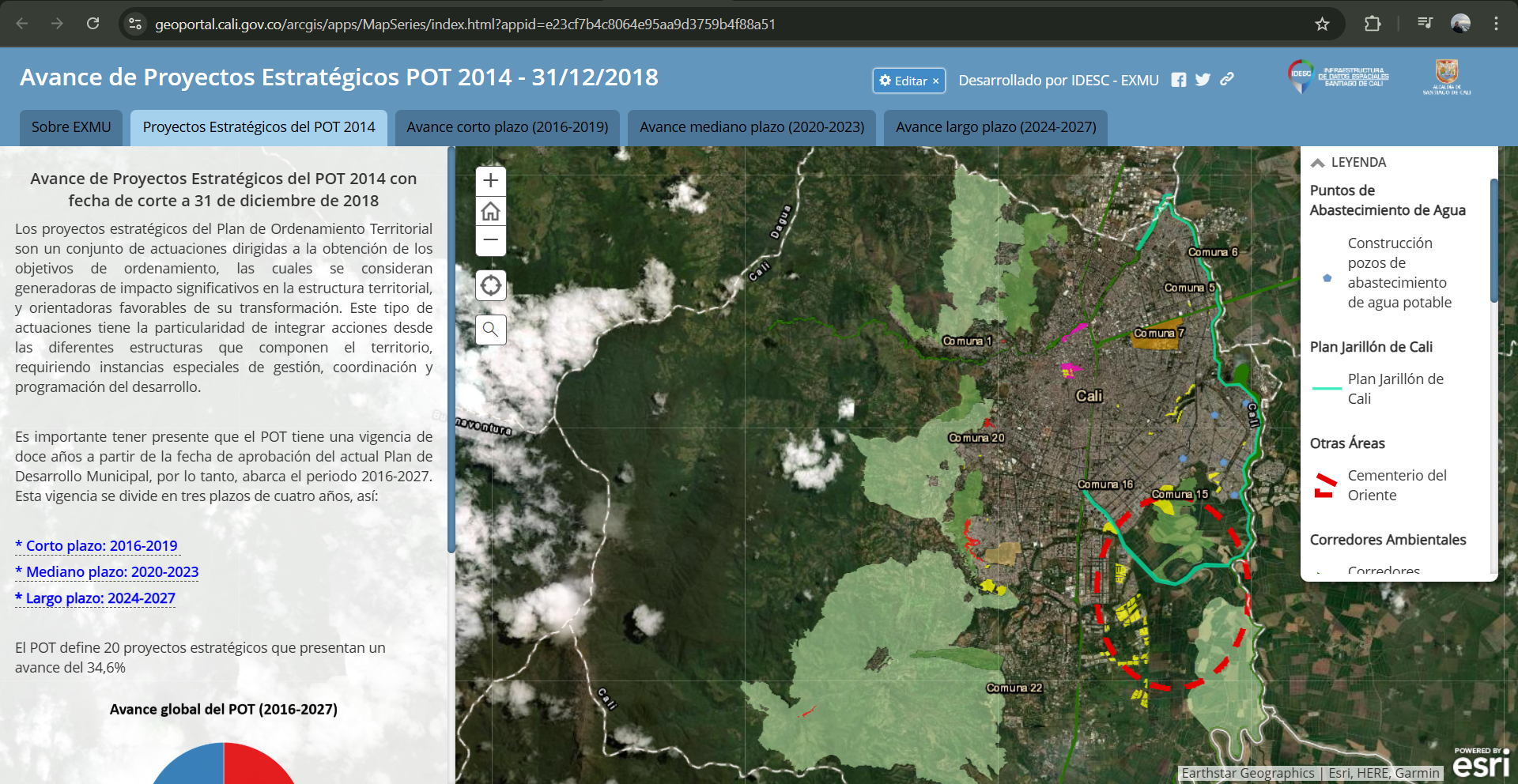Follow the Mediano plazo: 2020-2023 link
1518x784 pixels.
click(x=111, y=572)
